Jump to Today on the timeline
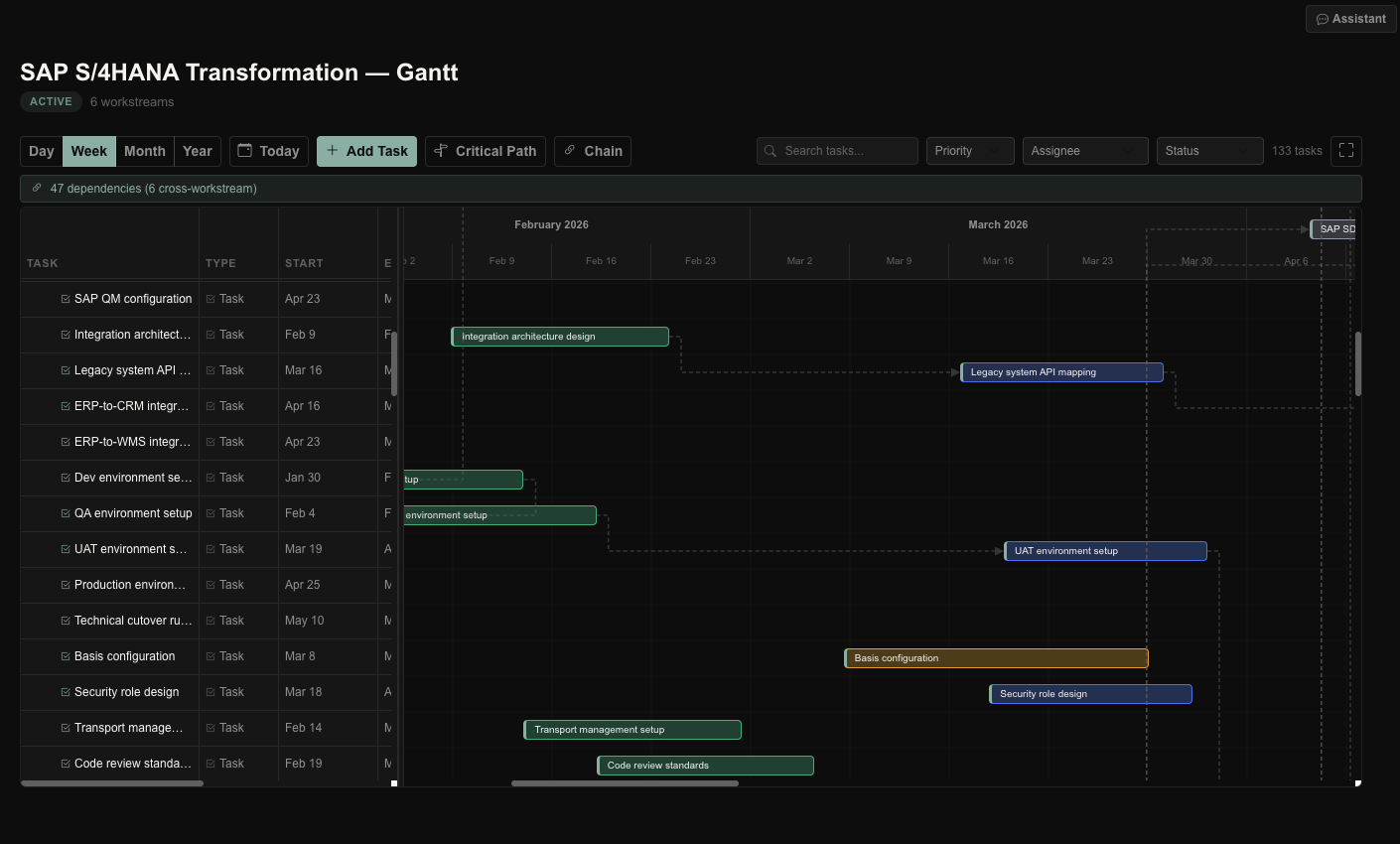Viewport: 1400px width, 844px height. (x=269, y=151)
